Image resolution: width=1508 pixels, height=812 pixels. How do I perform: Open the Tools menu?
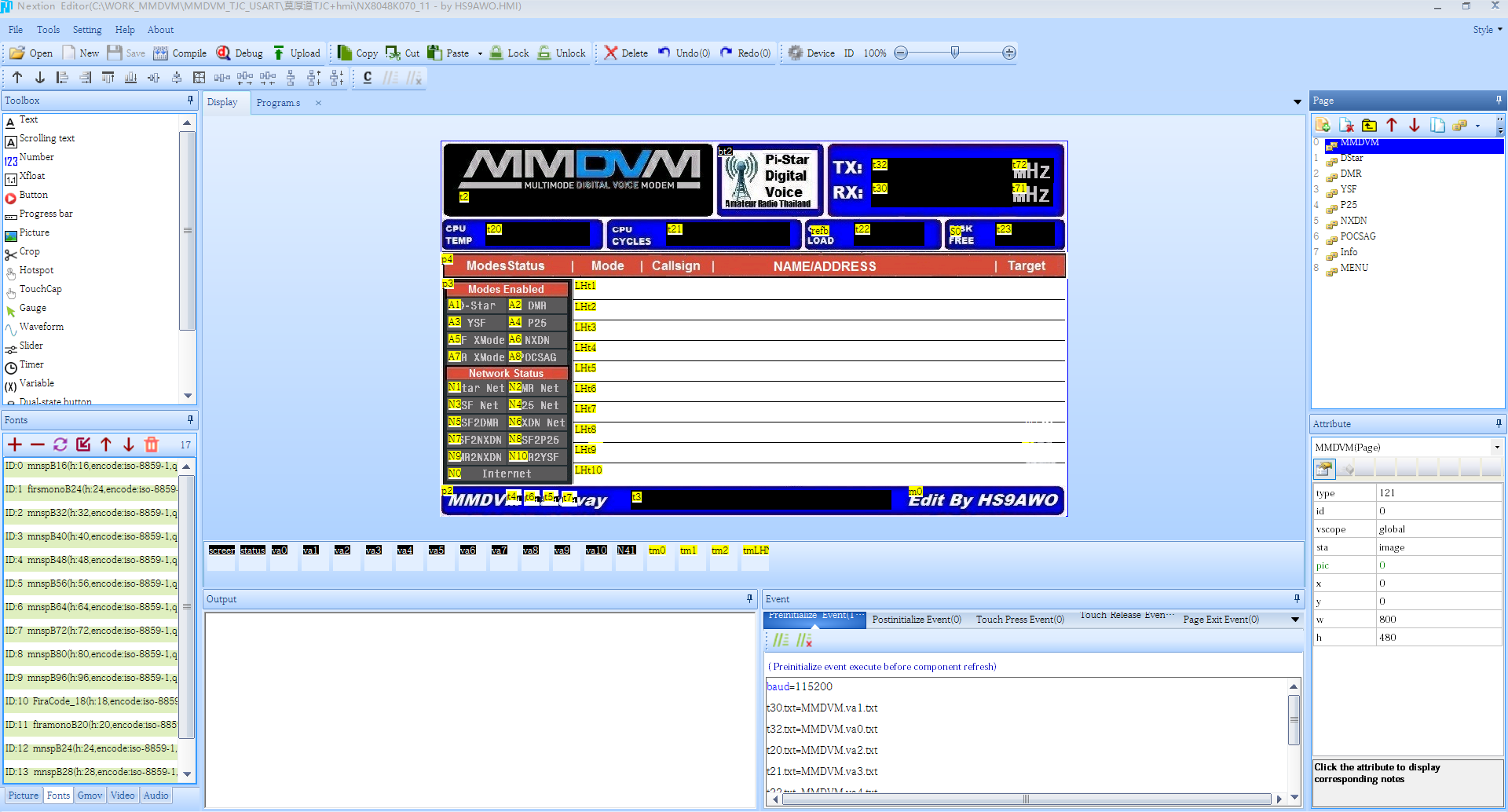pyautogui.click(x=48, y=30)
